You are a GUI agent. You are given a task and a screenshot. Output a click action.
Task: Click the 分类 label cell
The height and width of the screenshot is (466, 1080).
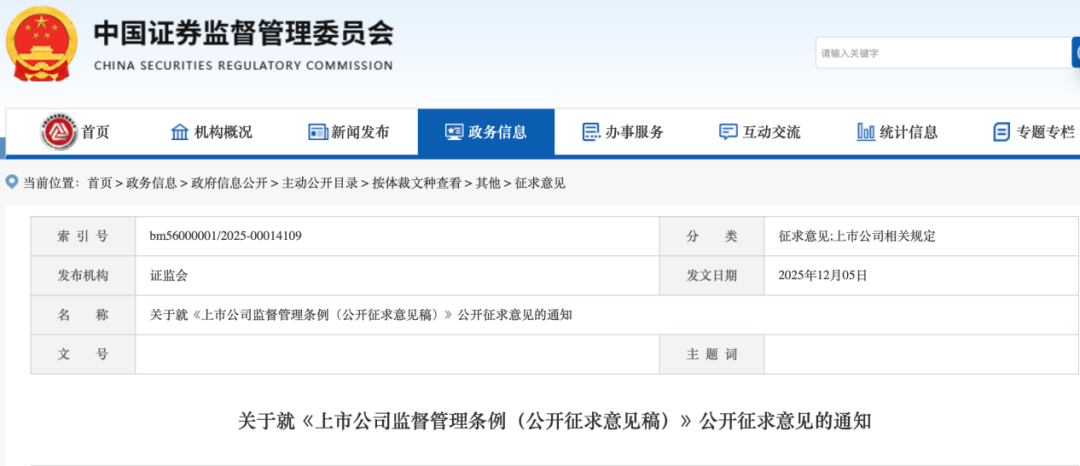712,236
